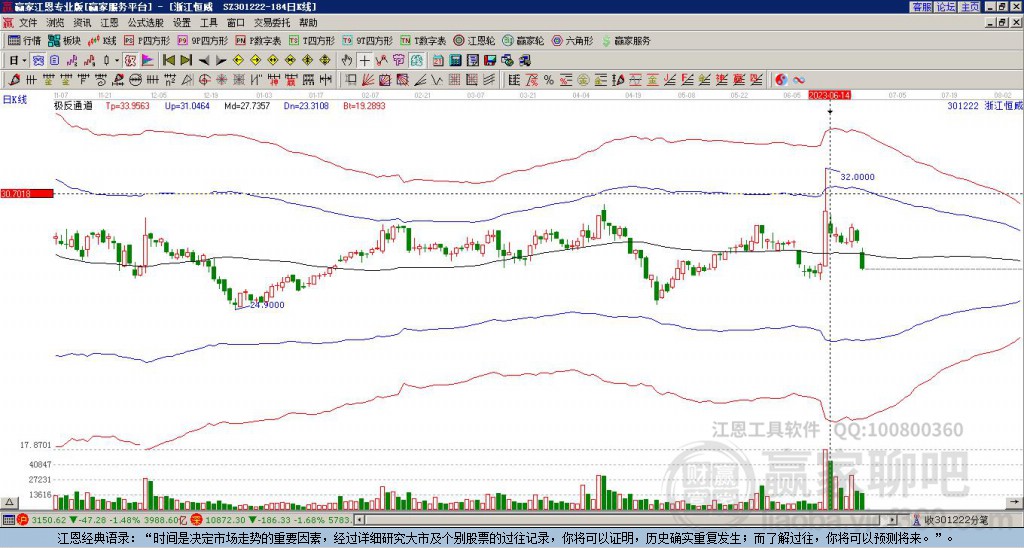Viewport: 1024px width, 548px height.
Task: Open the 资讯 menu
Action: [x=82, y=23]
